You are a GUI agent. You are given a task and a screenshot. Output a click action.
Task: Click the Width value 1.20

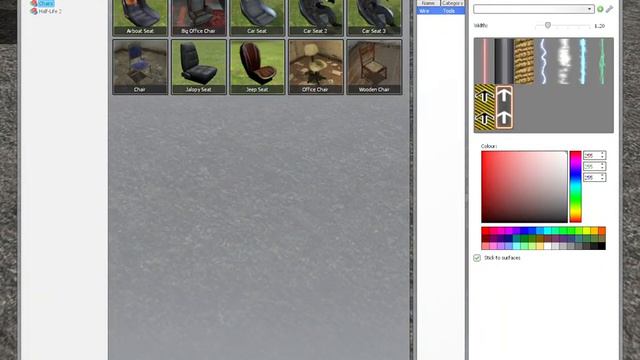(x=600, y=26)
